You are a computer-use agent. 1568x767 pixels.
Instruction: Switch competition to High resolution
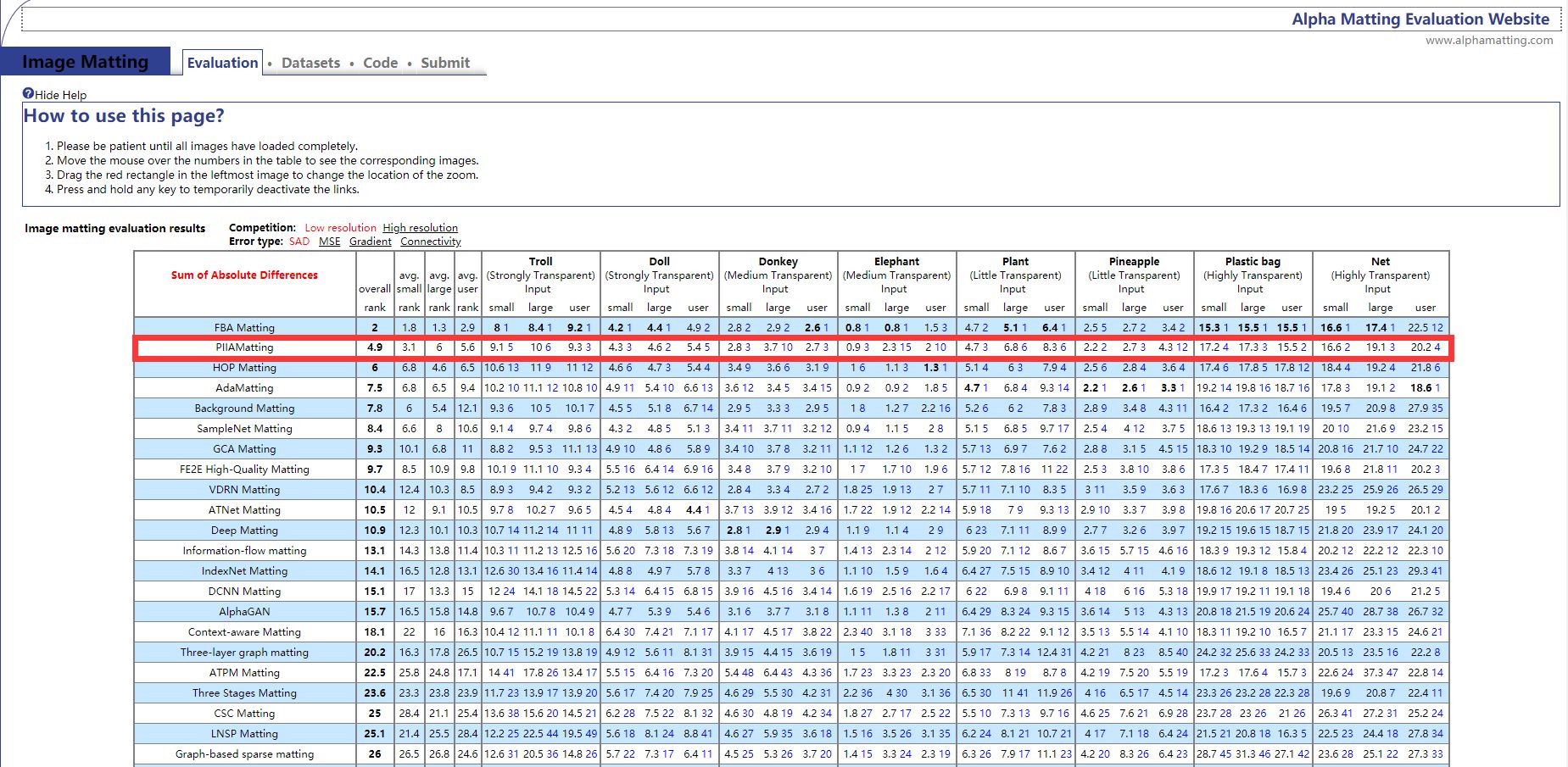tap(420, 228)
